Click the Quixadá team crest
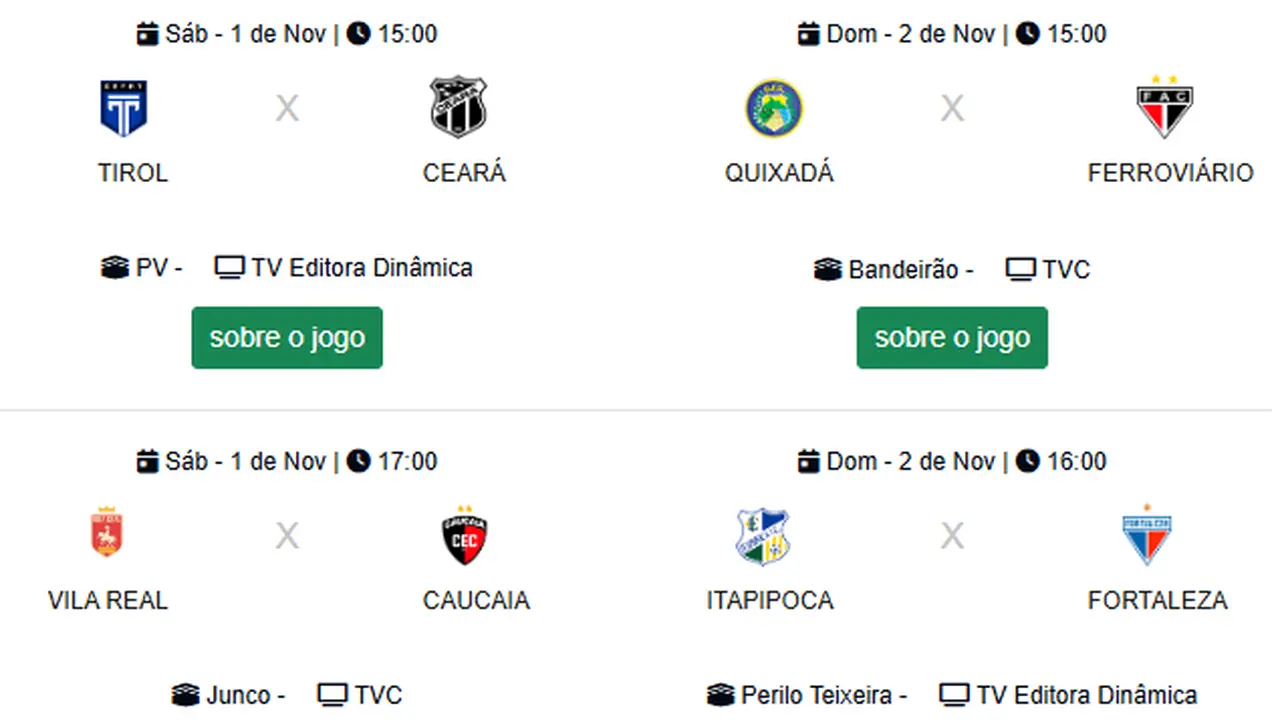 click(x=773, y=108)
